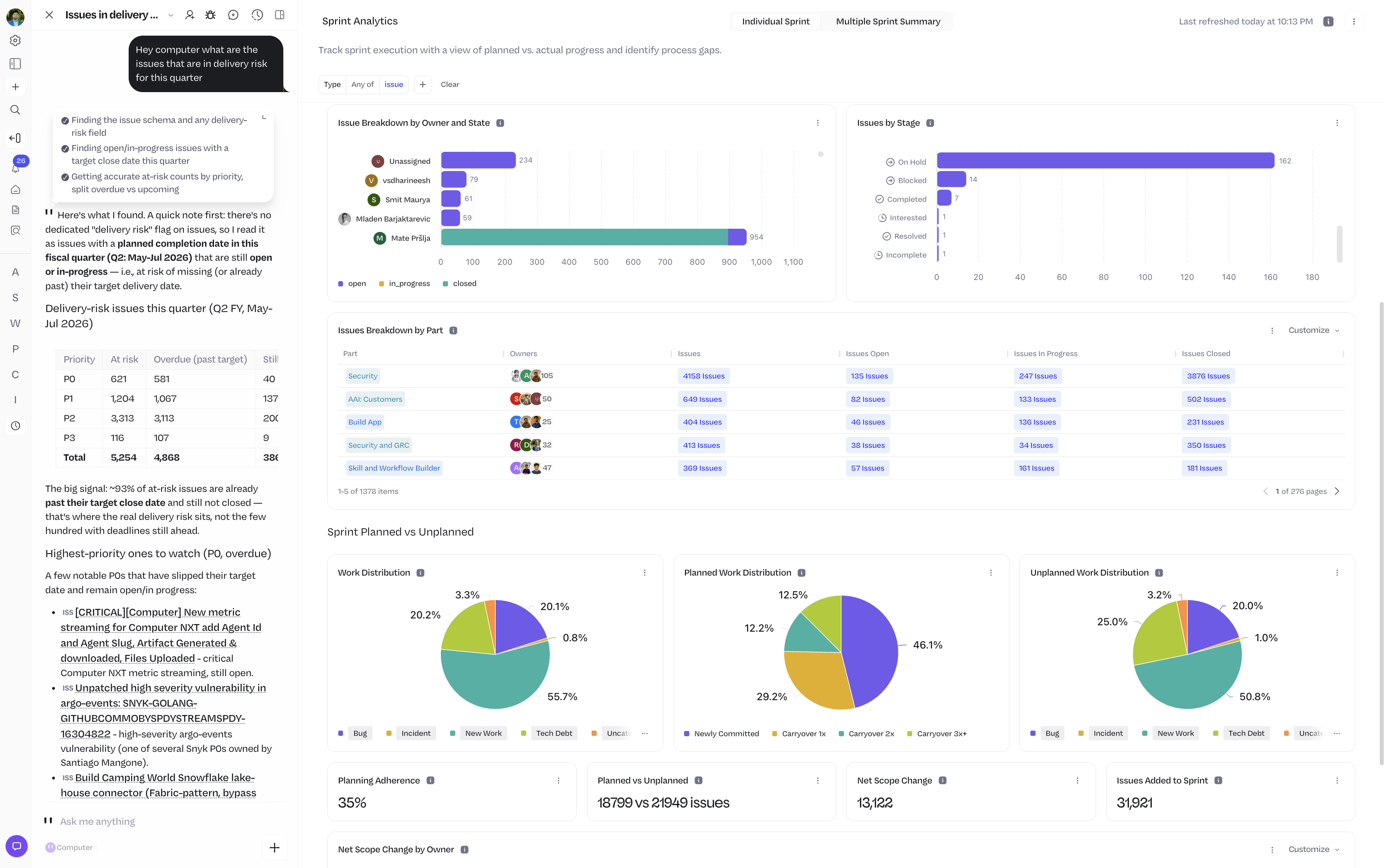Show more legend items in Work Distribution

645,733
